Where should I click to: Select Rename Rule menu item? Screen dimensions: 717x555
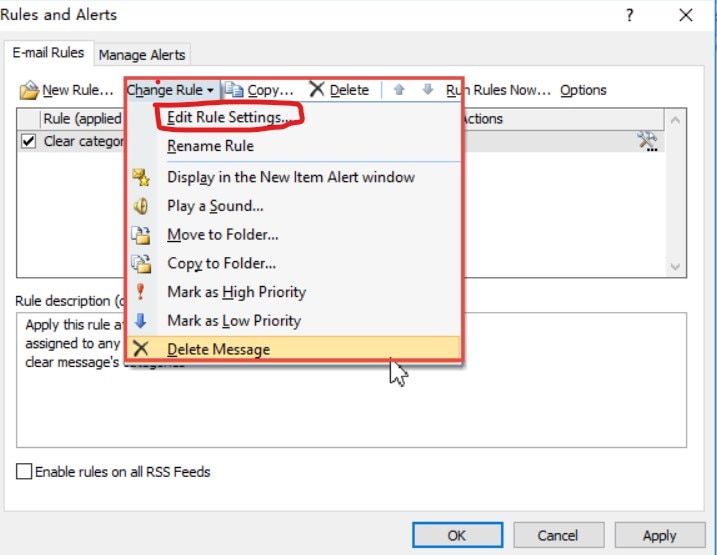210,146
